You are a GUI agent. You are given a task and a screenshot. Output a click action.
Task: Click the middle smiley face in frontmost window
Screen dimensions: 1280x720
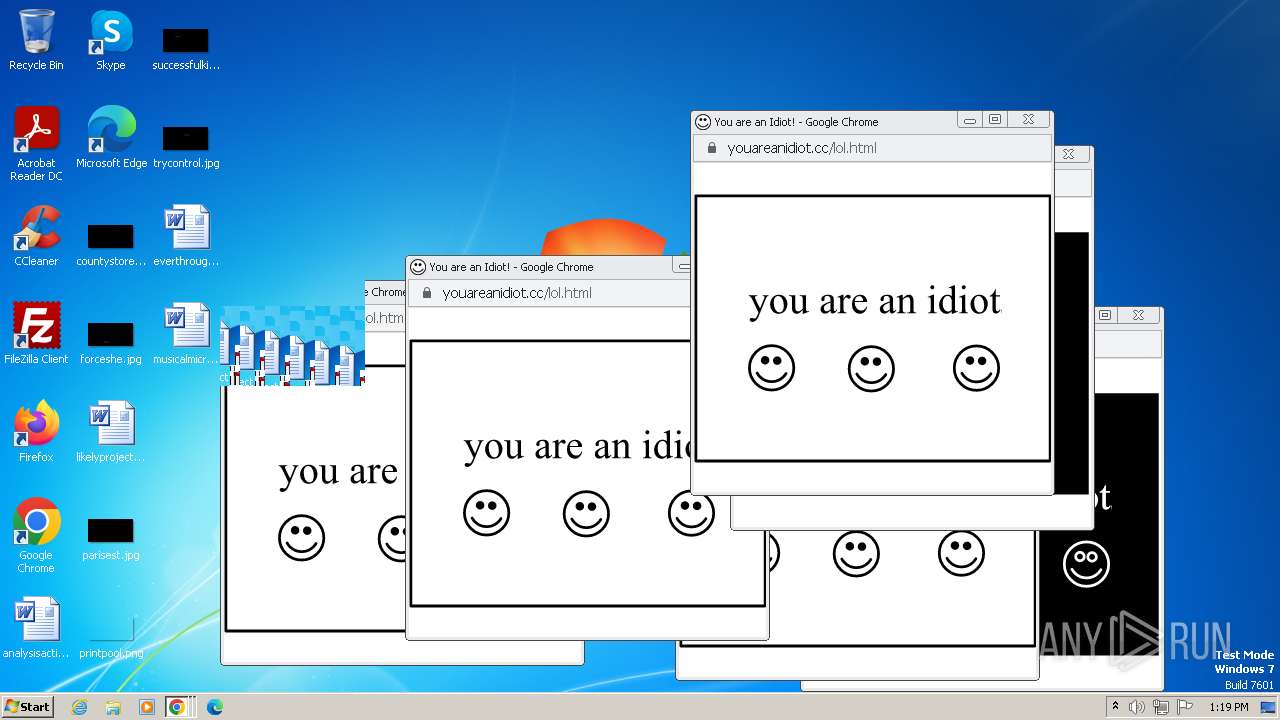[x=871, y=368]
